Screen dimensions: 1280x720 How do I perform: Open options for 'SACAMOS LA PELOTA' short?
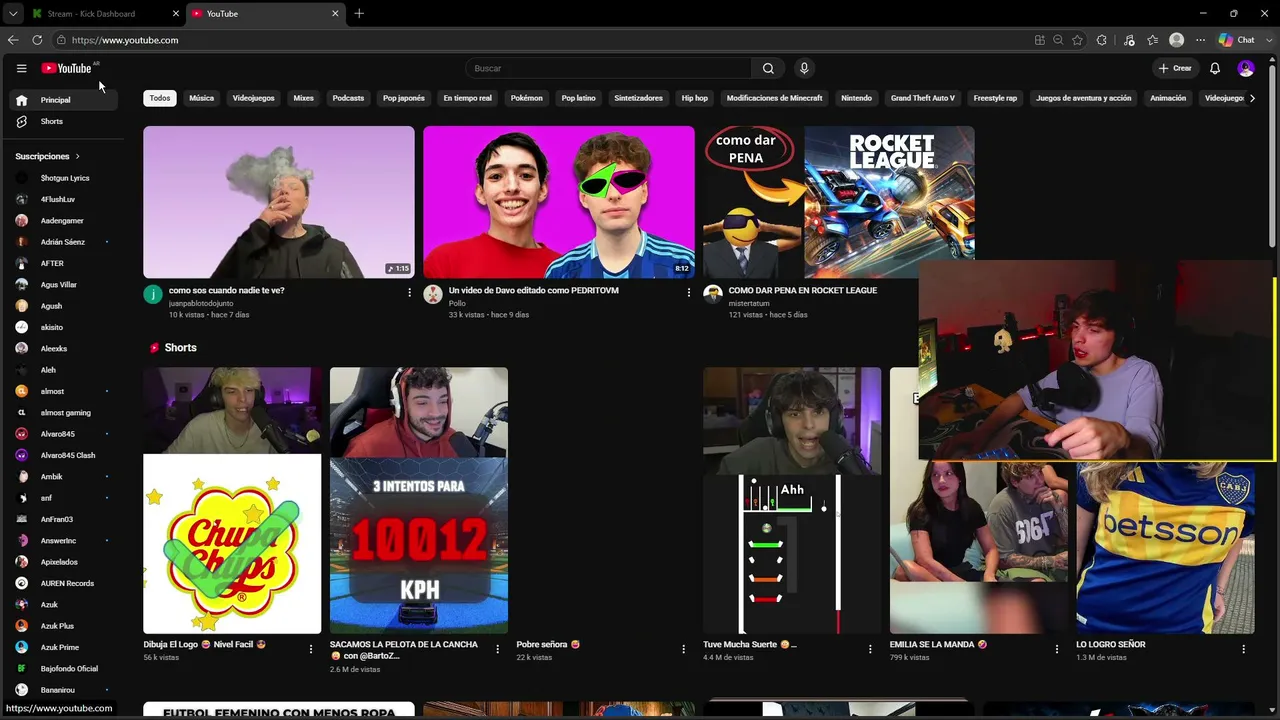pyautogui.click(x=497, y=648)
